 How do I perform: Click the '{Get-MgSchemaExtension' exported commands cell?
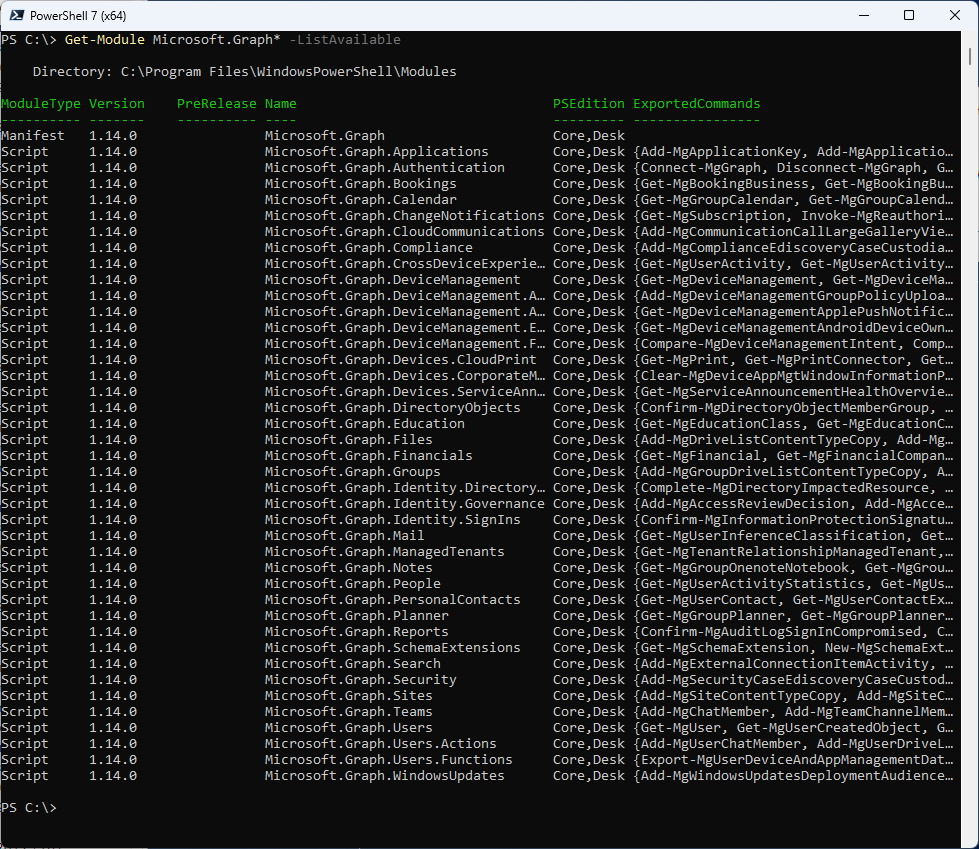point(793,648)
